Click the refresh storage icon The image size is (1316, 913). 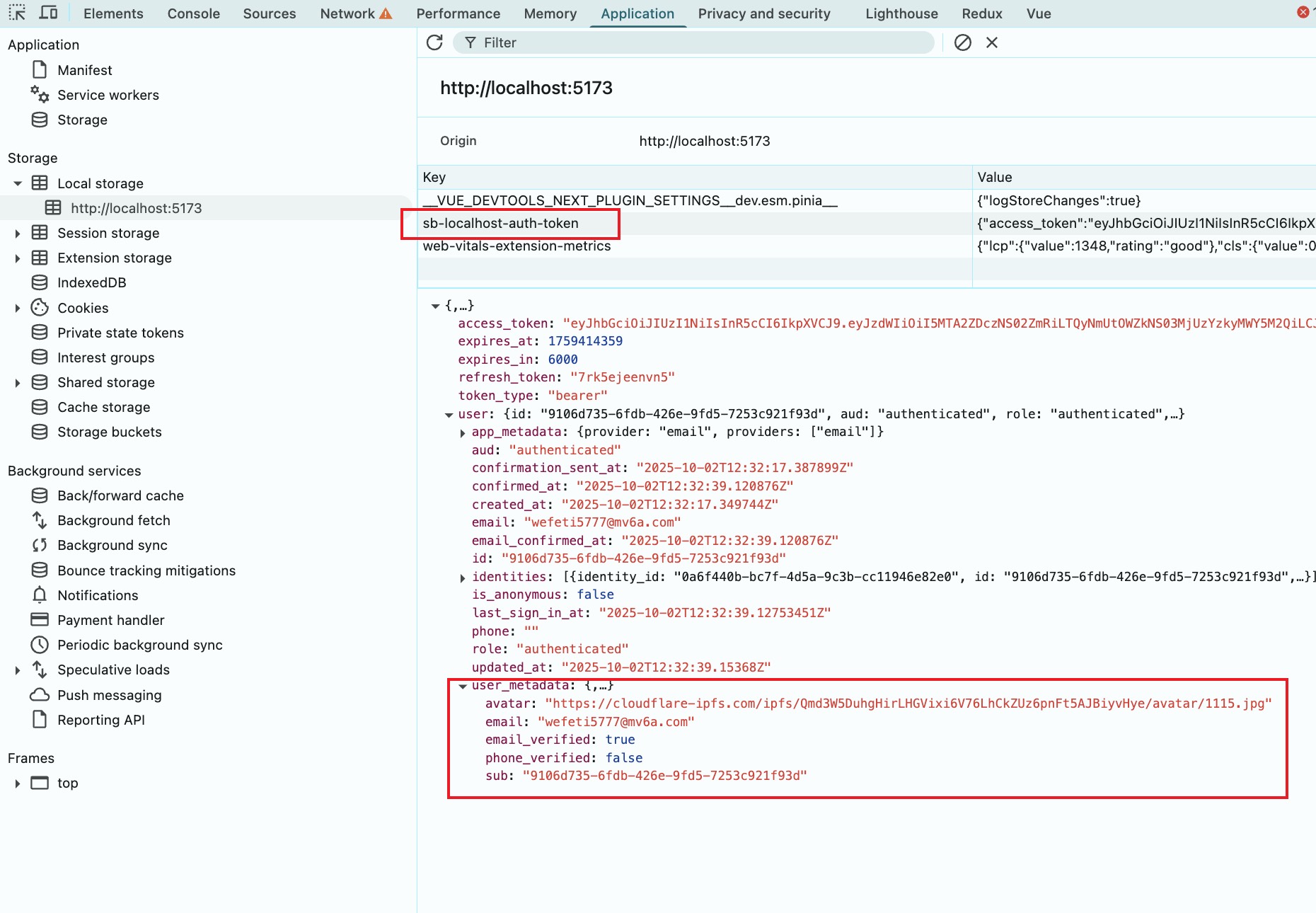(x=434, y=42)
